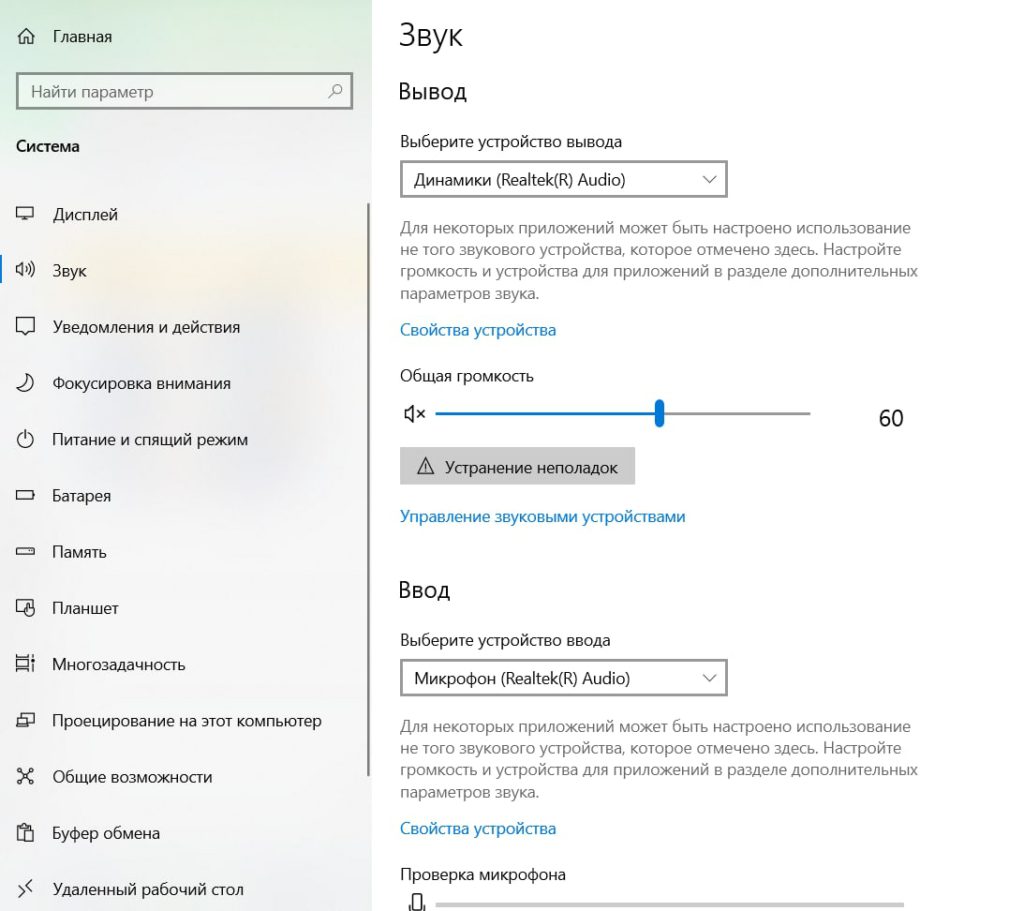The image size is (1024, 911).
Task: Click the magnifier icon in search box
Action: (335, 91)
